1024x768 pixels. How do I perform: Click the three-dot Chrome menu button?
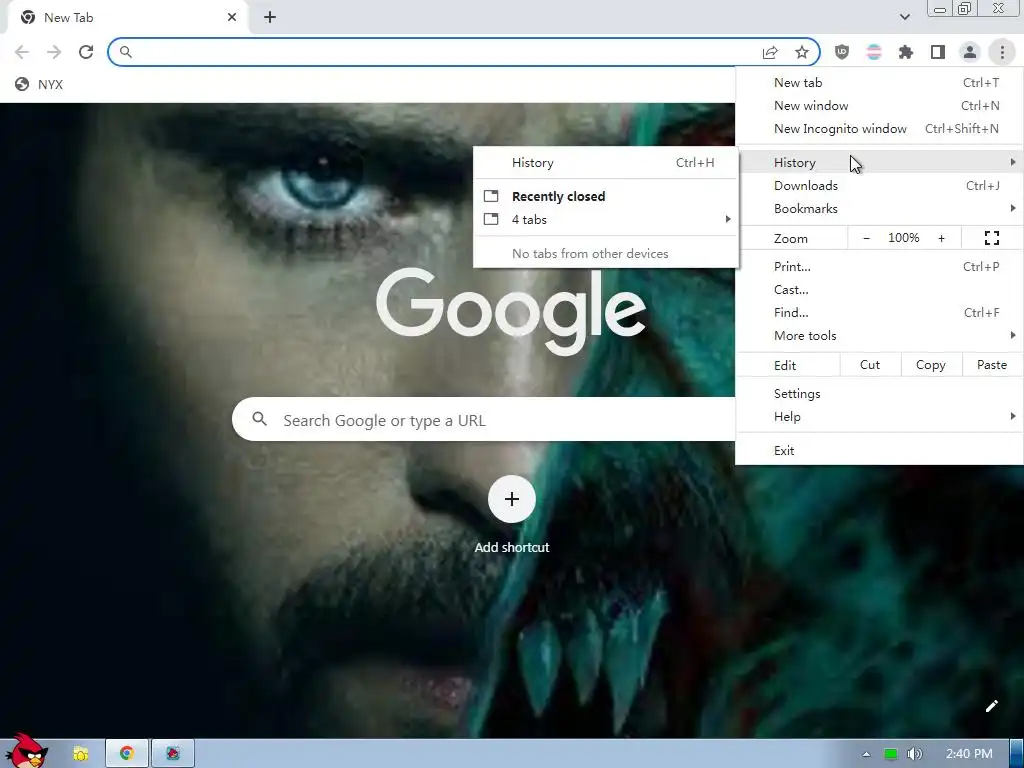(1002, 52)
